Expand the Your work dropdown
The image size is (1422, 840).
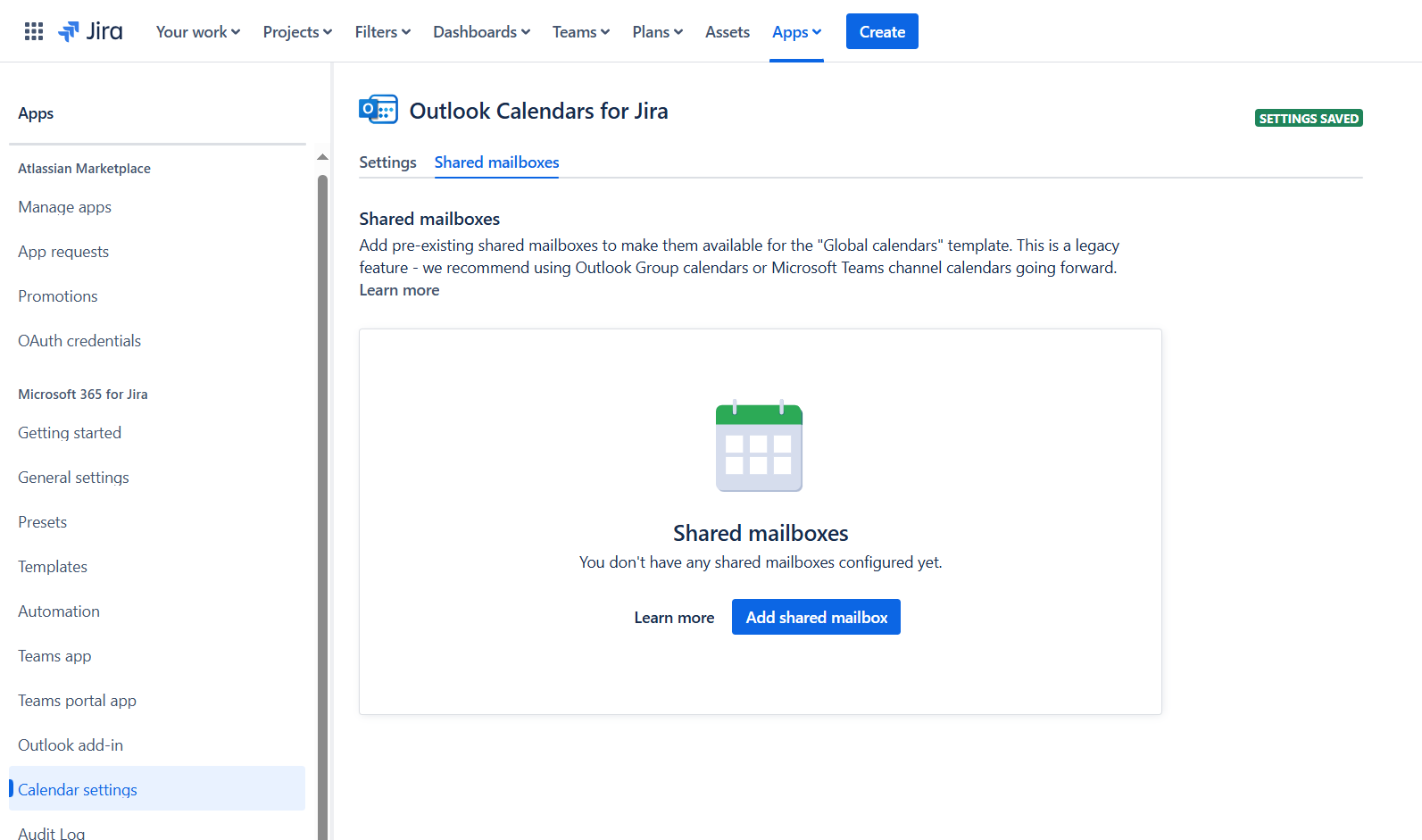point(198,32)
